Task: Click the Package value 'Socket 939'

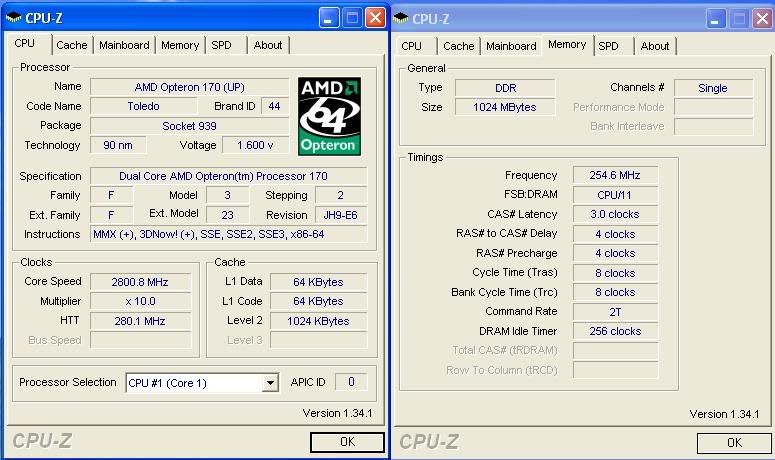Action: click(x=190, y=126)
